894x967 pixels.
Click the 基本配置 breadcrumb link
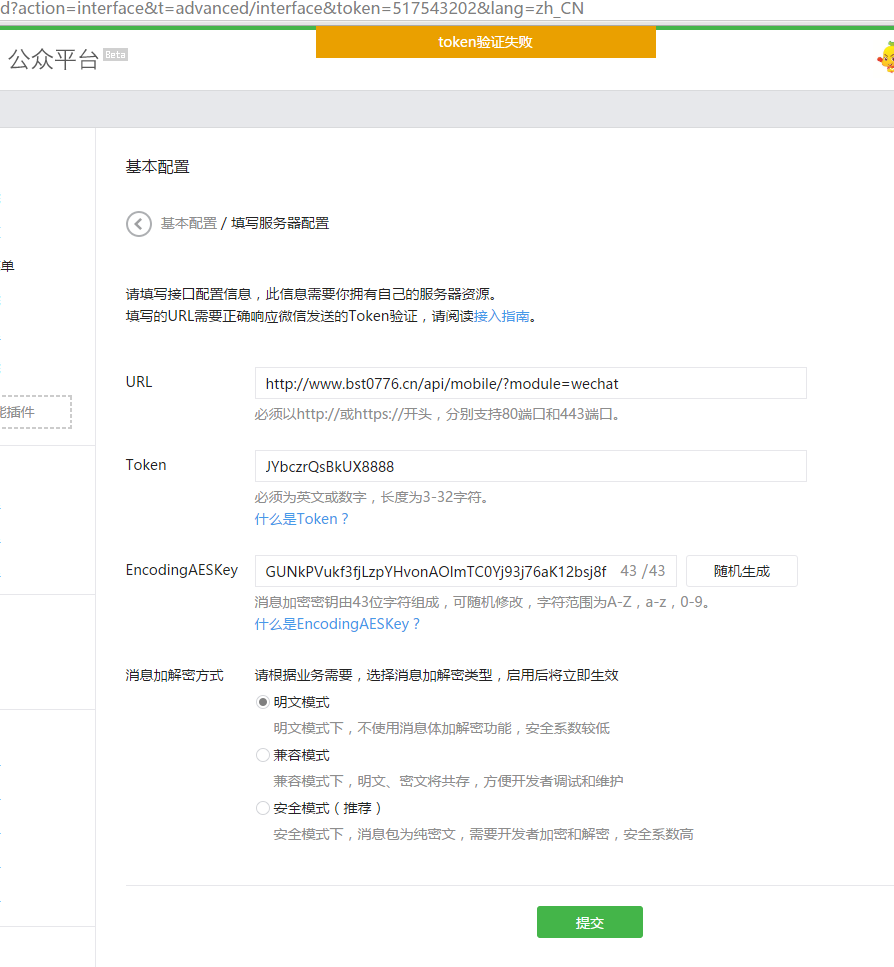tap(189, 223)
